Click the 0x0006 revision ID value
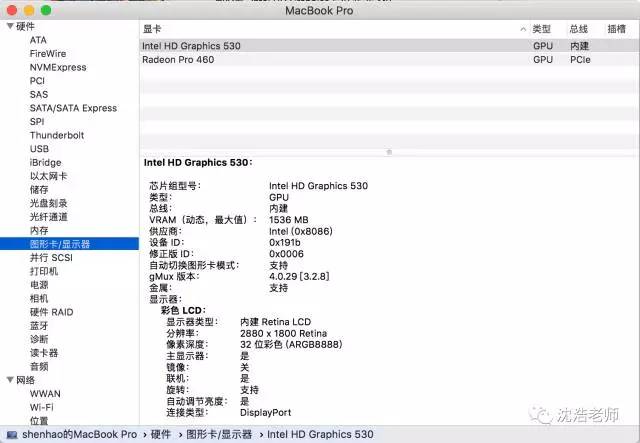Viewport: 640px width, 443px height. (x=287, y=254)
